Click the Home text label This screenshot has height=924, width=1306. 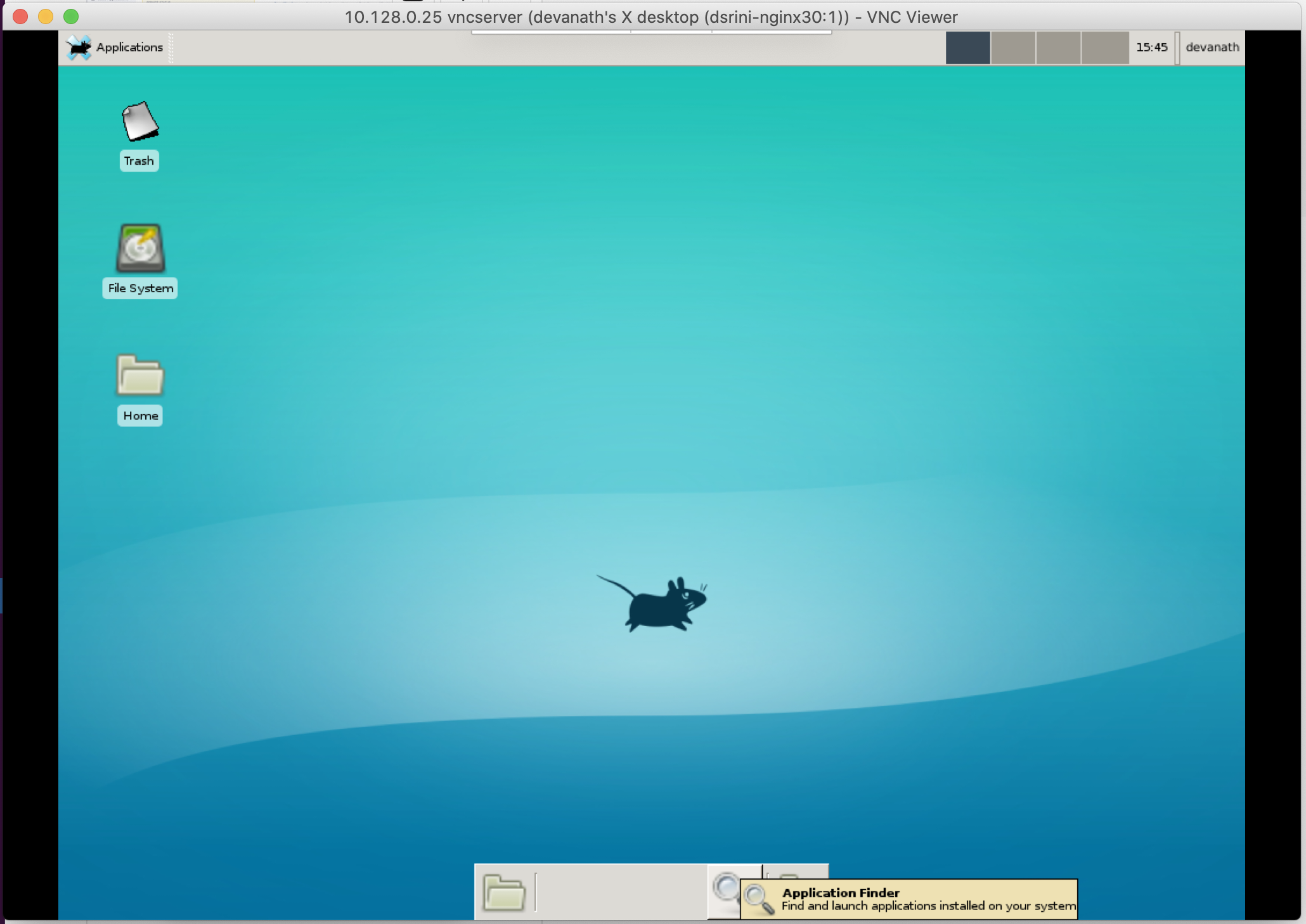140,416
